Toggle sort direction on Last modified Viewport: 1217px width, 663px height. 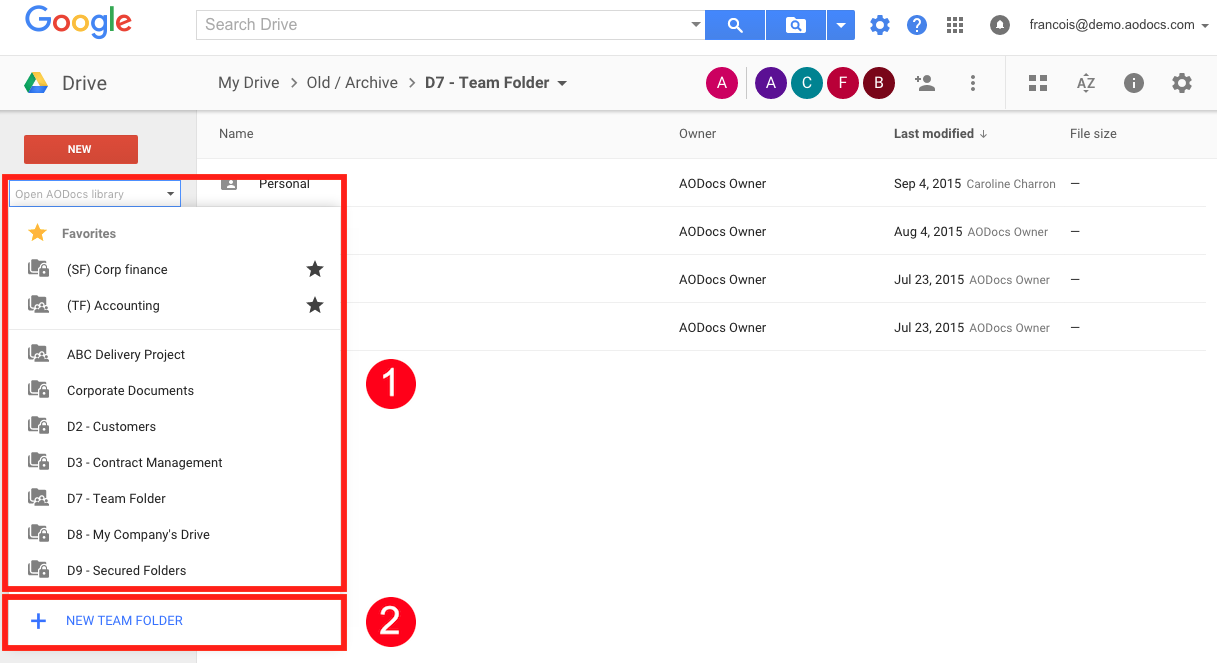coord(983,134)
